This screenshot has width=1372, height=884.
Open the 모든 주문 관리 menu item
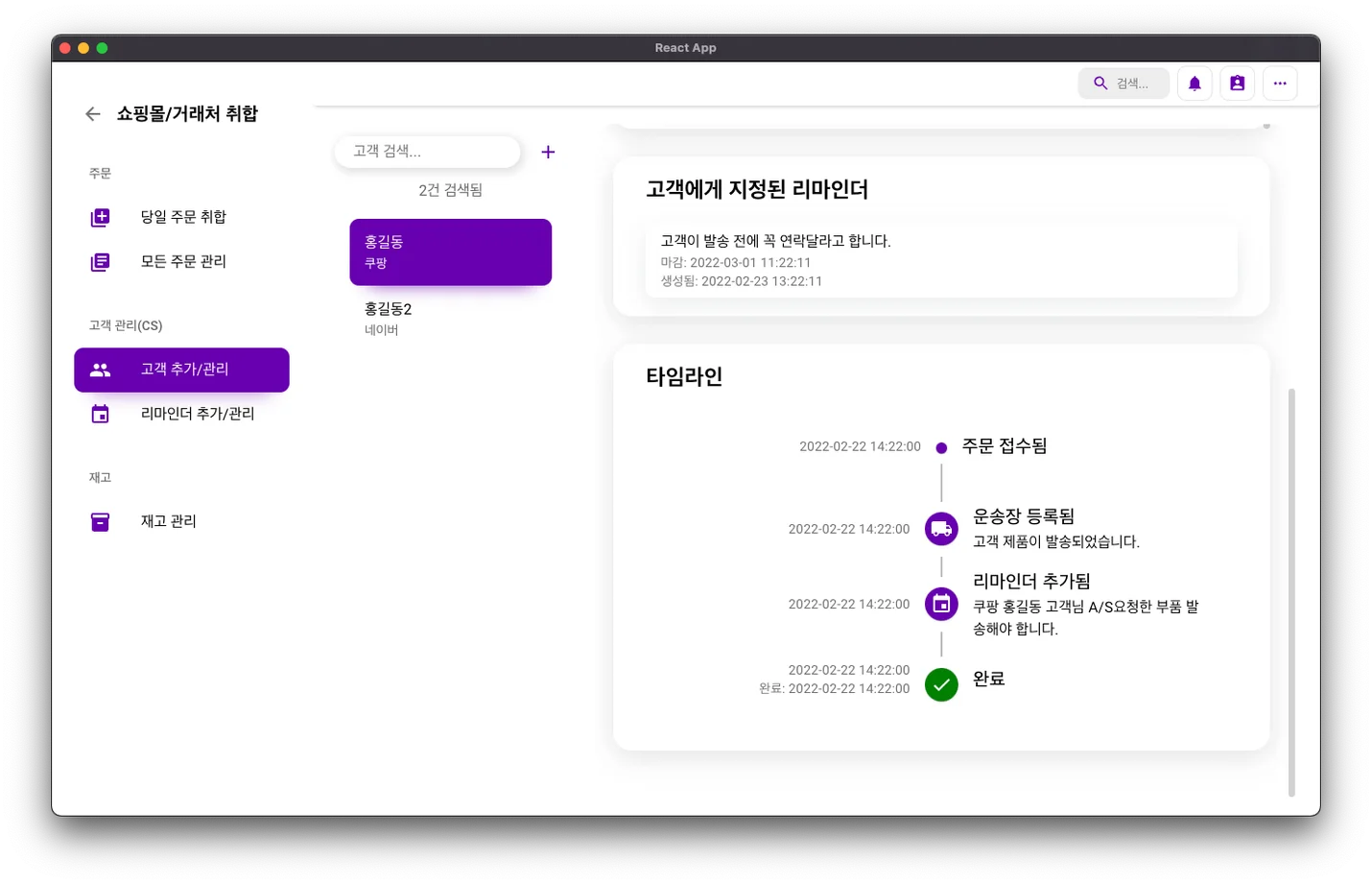pos(181,262)
